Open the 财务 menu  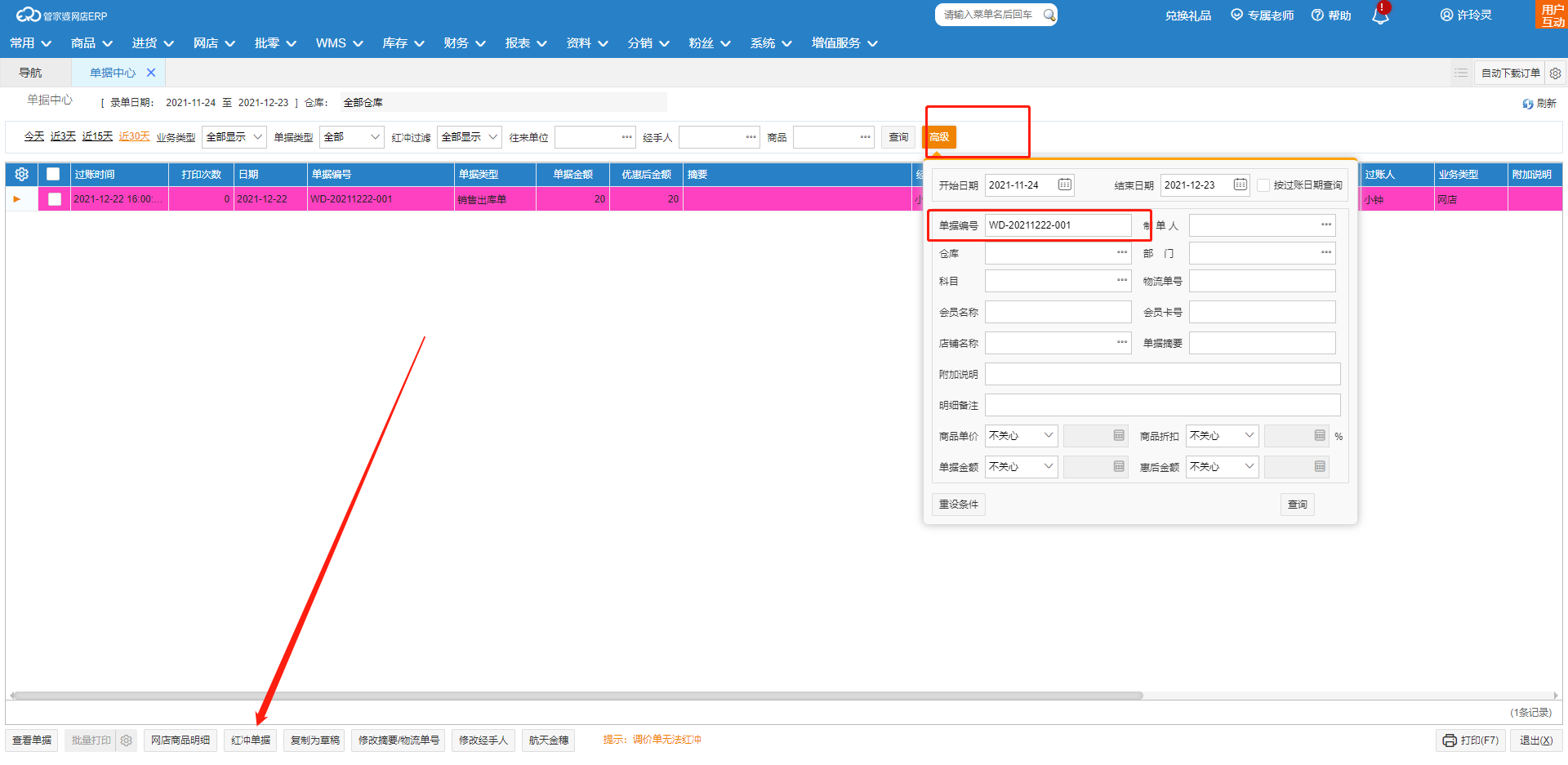(x=465, y=43)
